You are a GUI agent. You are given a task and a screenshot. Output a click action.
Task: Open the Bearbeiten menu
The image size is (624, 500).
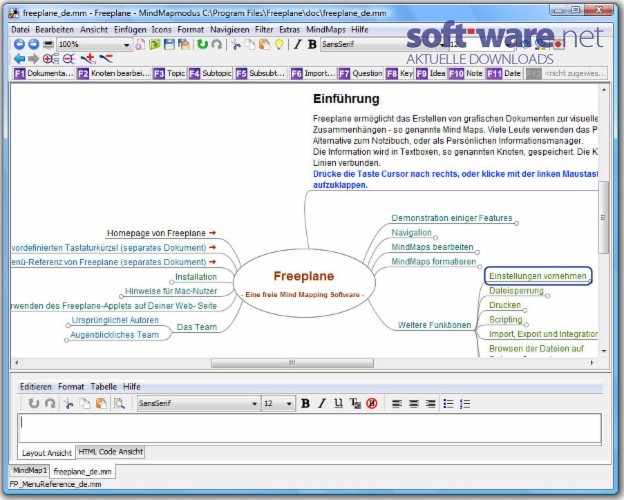coord(55,29)
